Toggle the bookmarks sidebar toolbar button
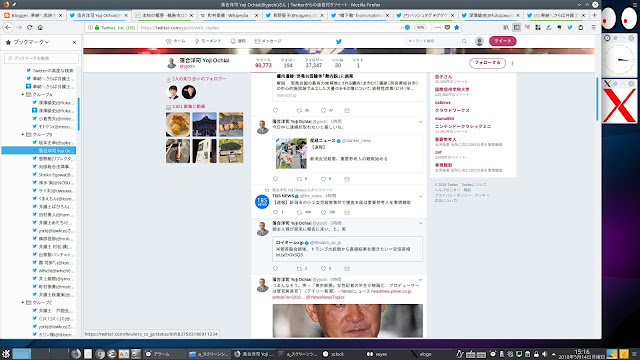Screen dimensions: 640x360 [516, 27]
